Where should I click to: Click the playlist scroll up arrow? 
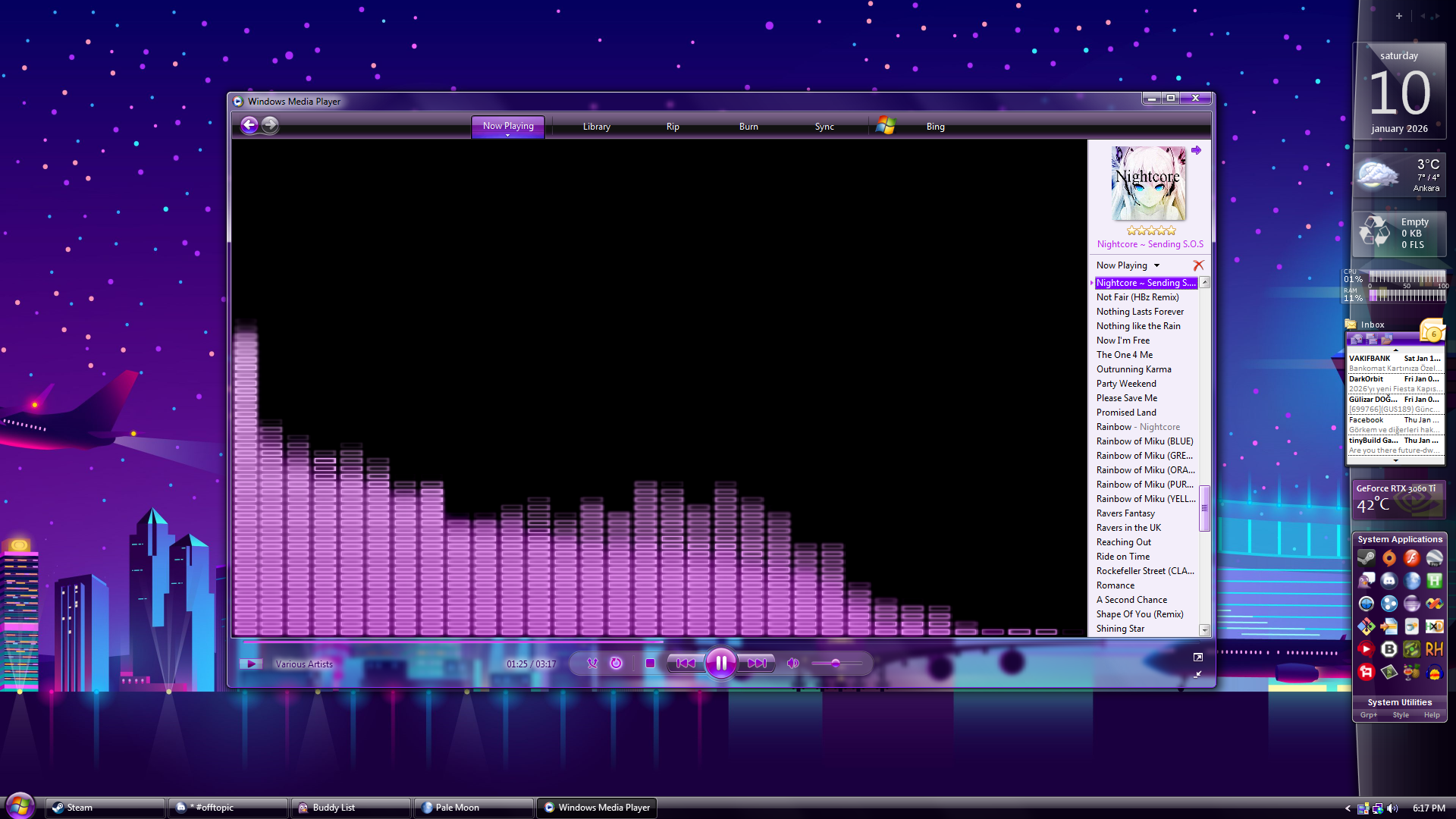point(1204,282)
